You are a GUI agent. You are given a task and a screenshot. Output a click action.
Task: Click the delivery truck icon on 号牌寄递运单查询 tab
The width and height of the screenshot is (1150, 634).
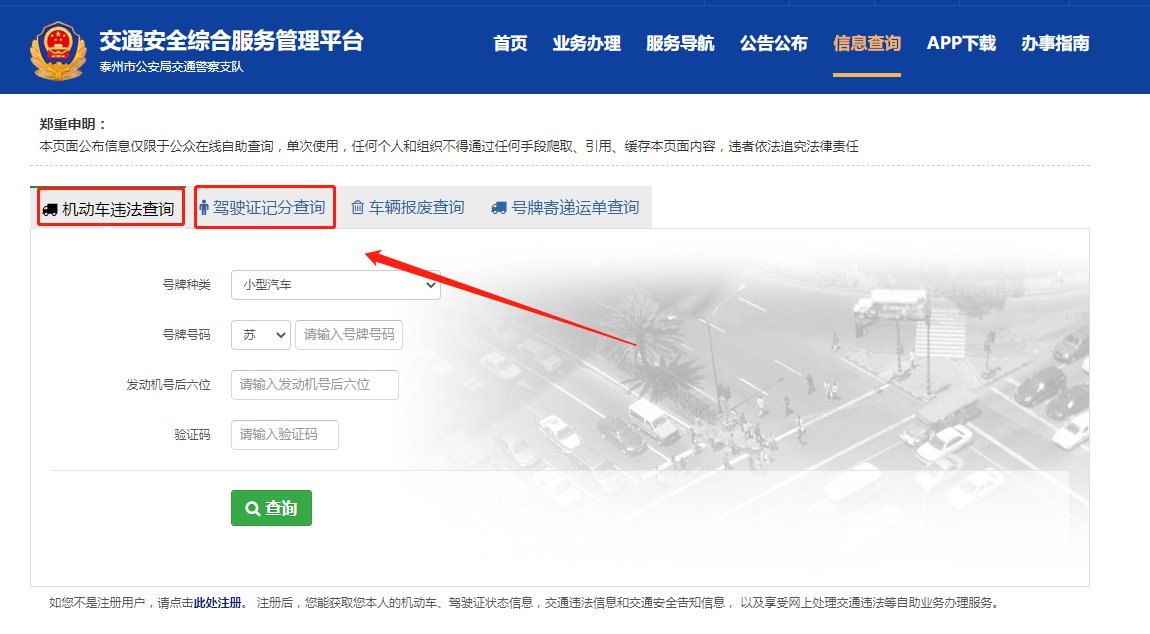point(499,208)
